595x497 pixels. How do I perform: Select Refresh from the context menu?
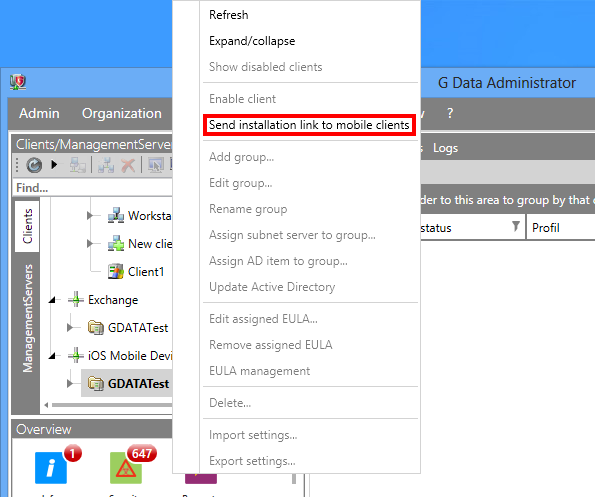tap(229, 15)
